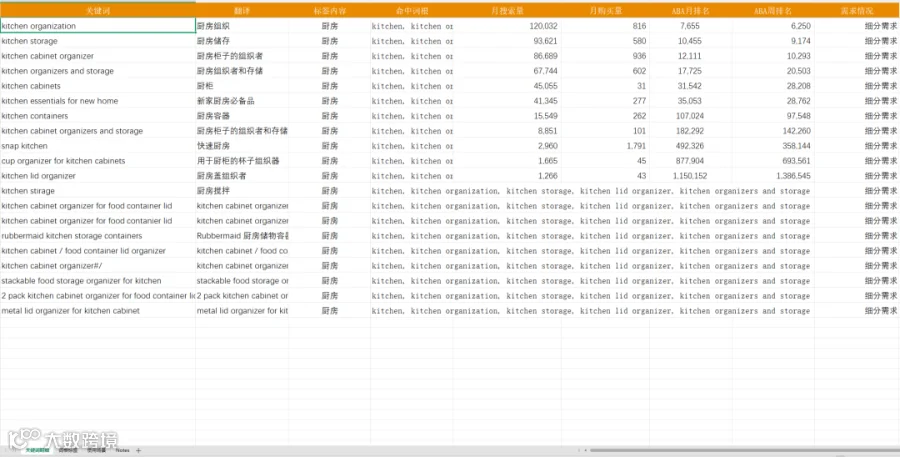Click 细分需求 in kitchen organization row
Image resolution: width=900 pixels, height=457 pixels.
(x=857, y=26)
